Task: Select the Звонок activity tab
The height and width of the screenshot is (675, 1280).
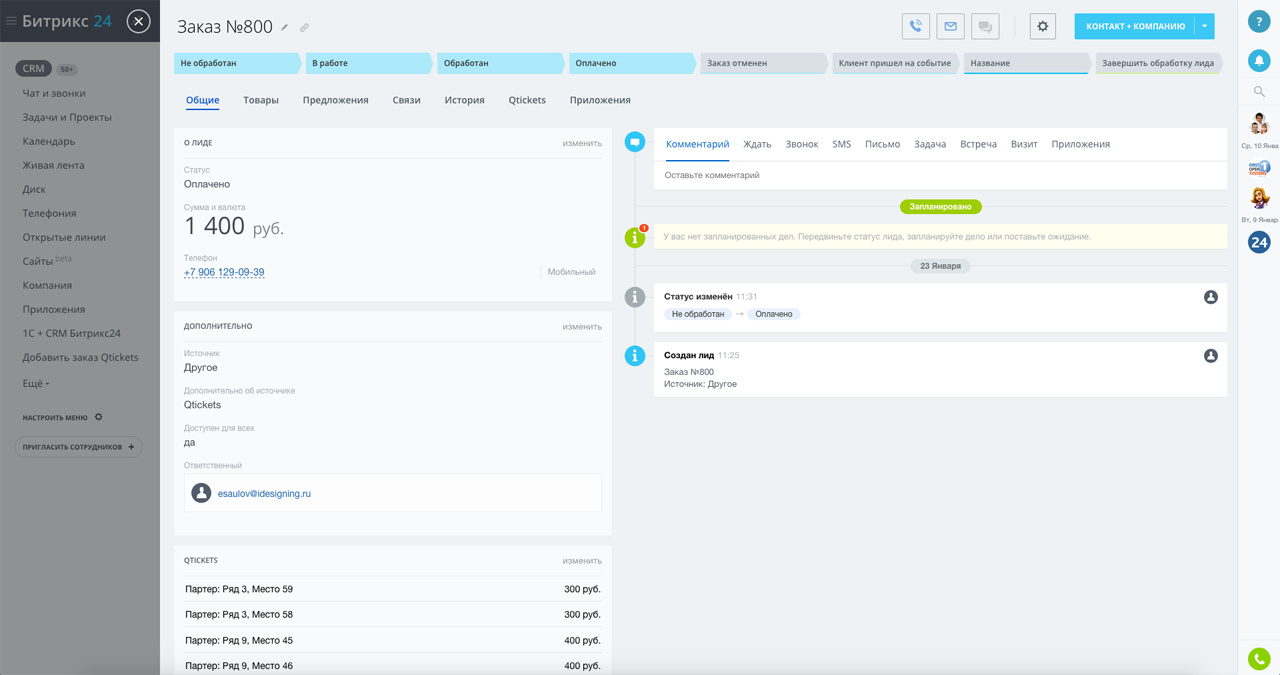Action: coord(801,144)
